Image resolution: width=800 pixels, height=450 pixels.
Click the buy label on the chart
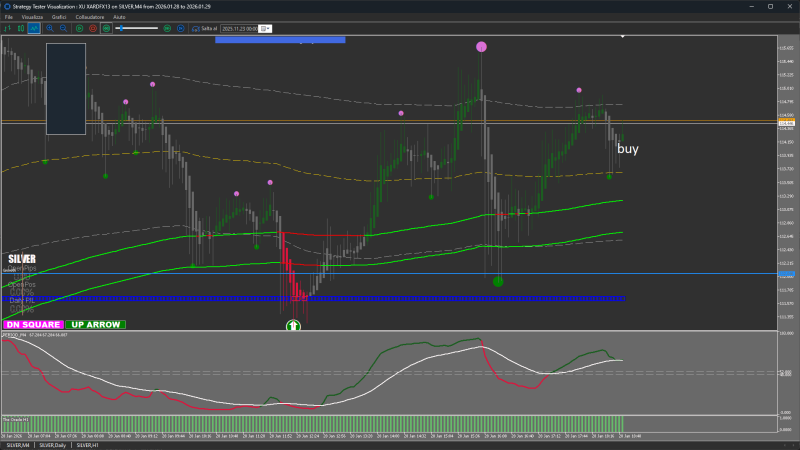pos(628,149)
